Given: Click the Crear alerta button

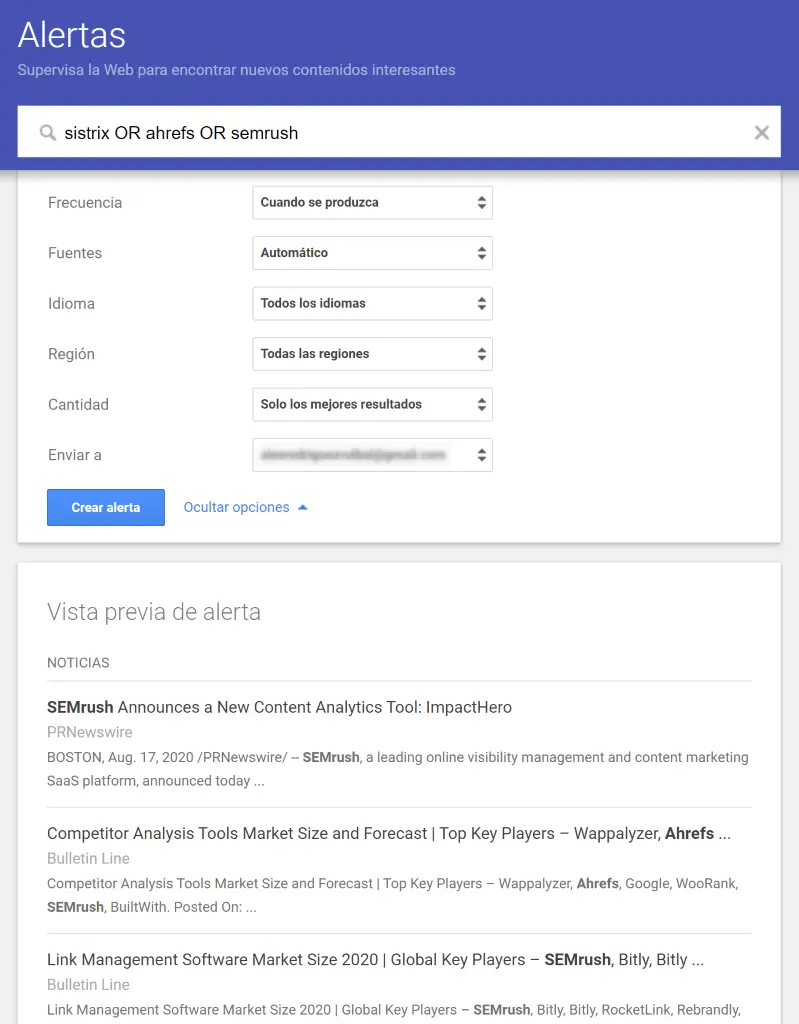Looking at the screenshot, I should tap(105, 507).
